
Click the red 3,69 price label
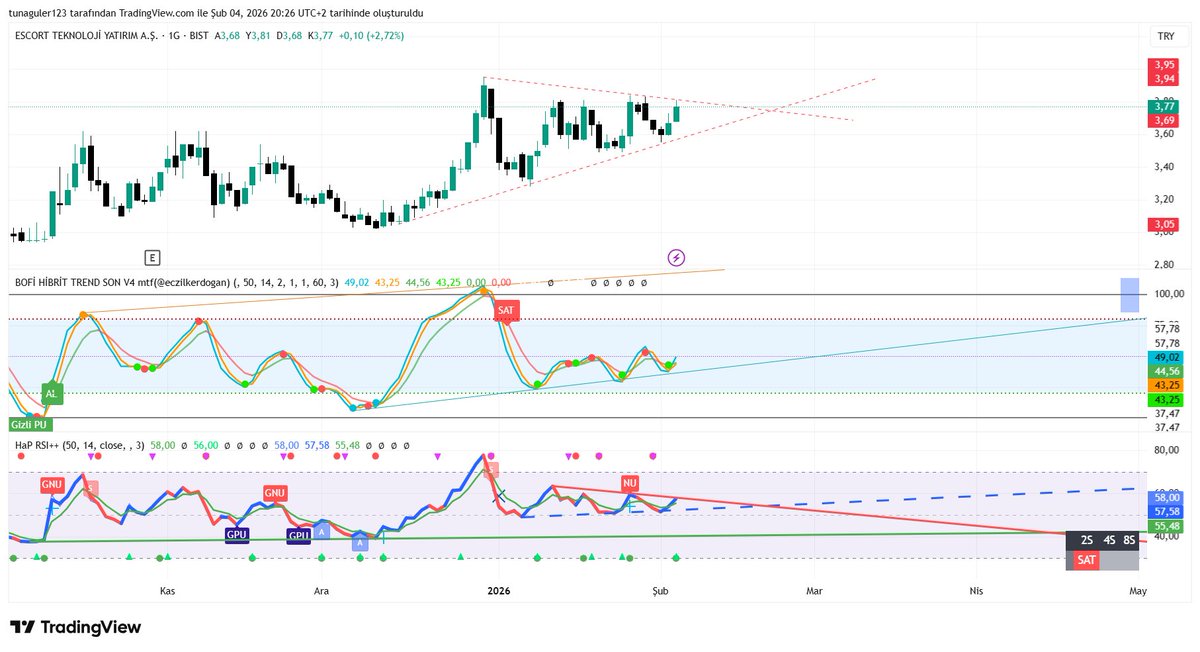pyautogui.click(x=1164, y=120)
